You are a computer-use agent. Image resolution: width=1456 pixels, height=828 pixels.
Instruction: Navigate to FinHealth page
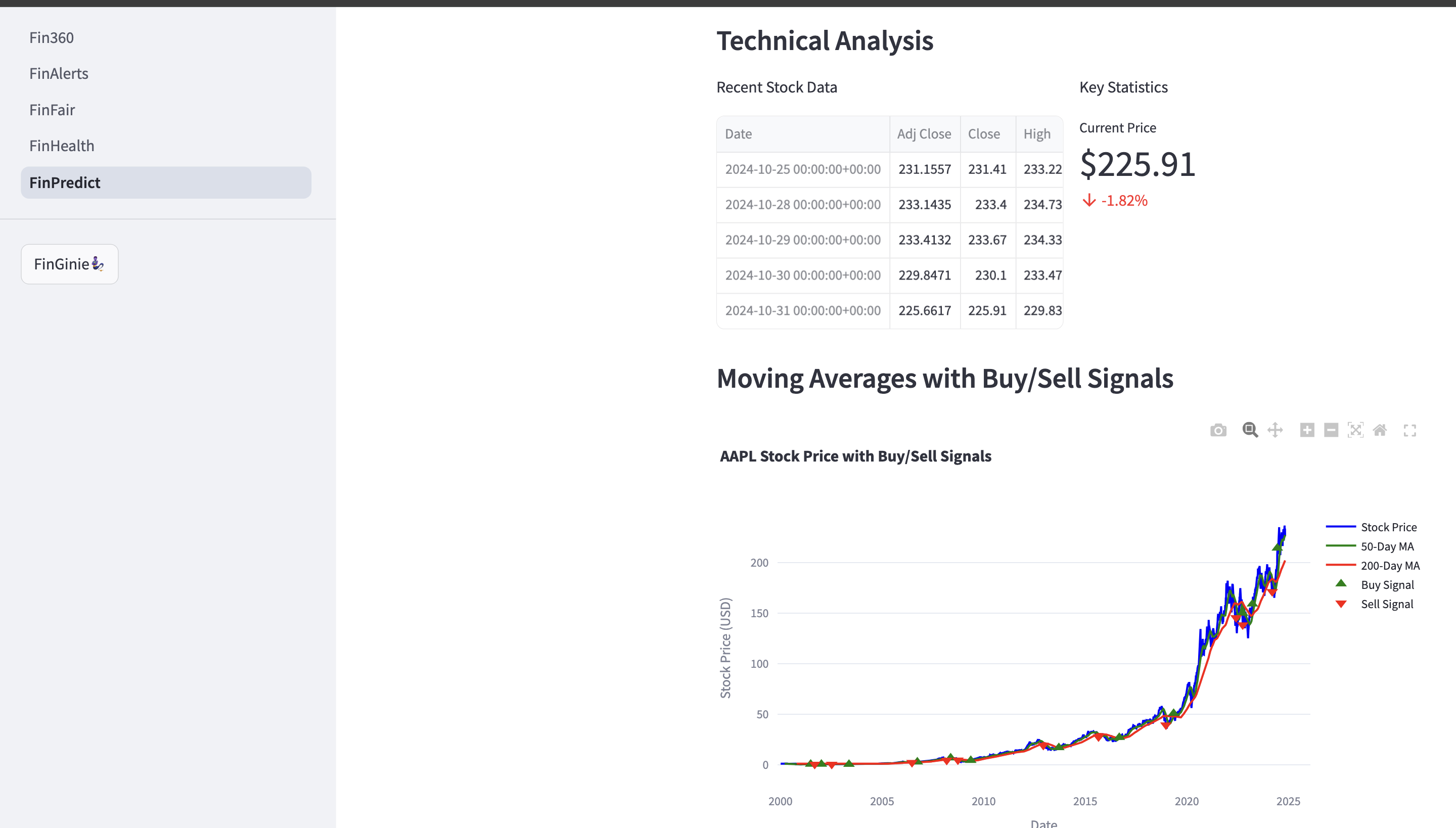coord(62,146)
